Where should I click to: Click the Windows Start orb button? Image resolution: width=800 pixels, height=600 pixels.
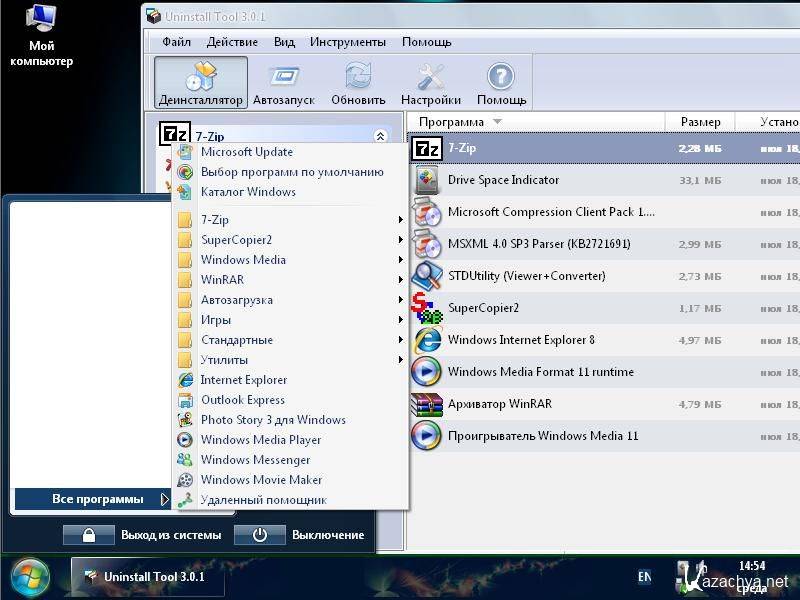pos(30,577)
